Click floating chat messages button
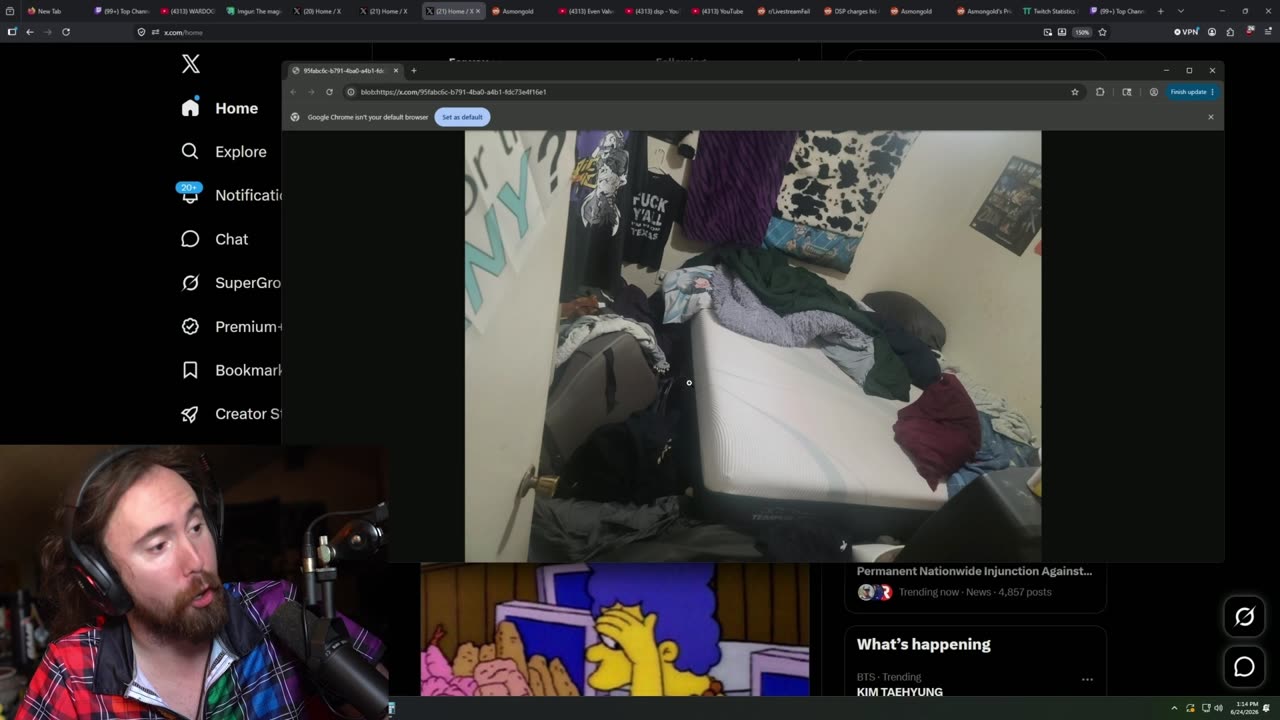 1244,666
